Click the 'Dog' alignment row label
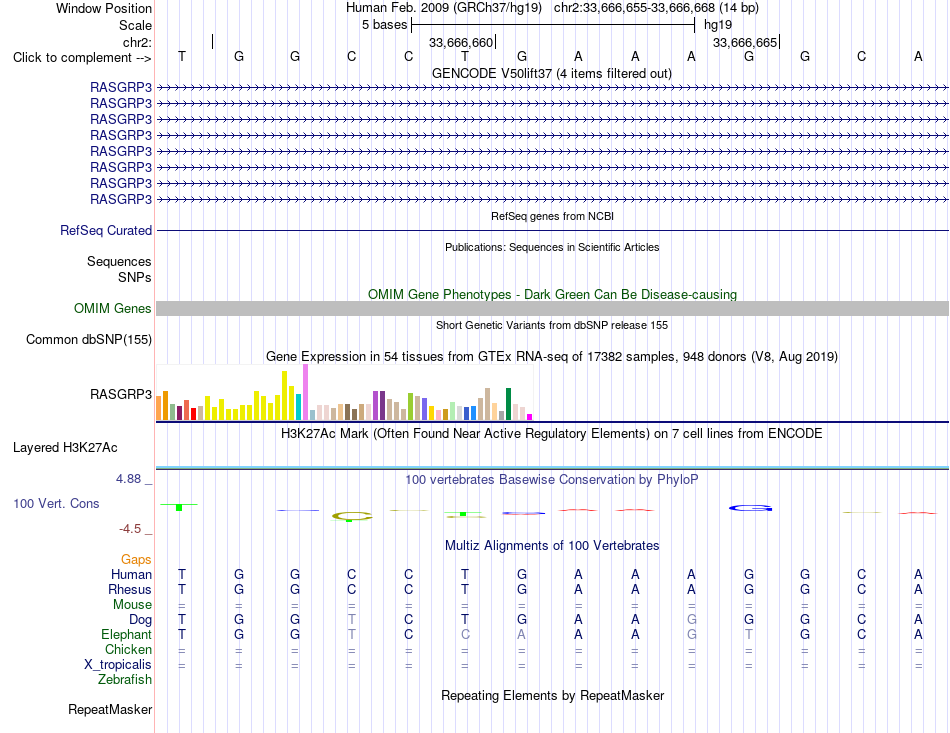 point(140,620)
